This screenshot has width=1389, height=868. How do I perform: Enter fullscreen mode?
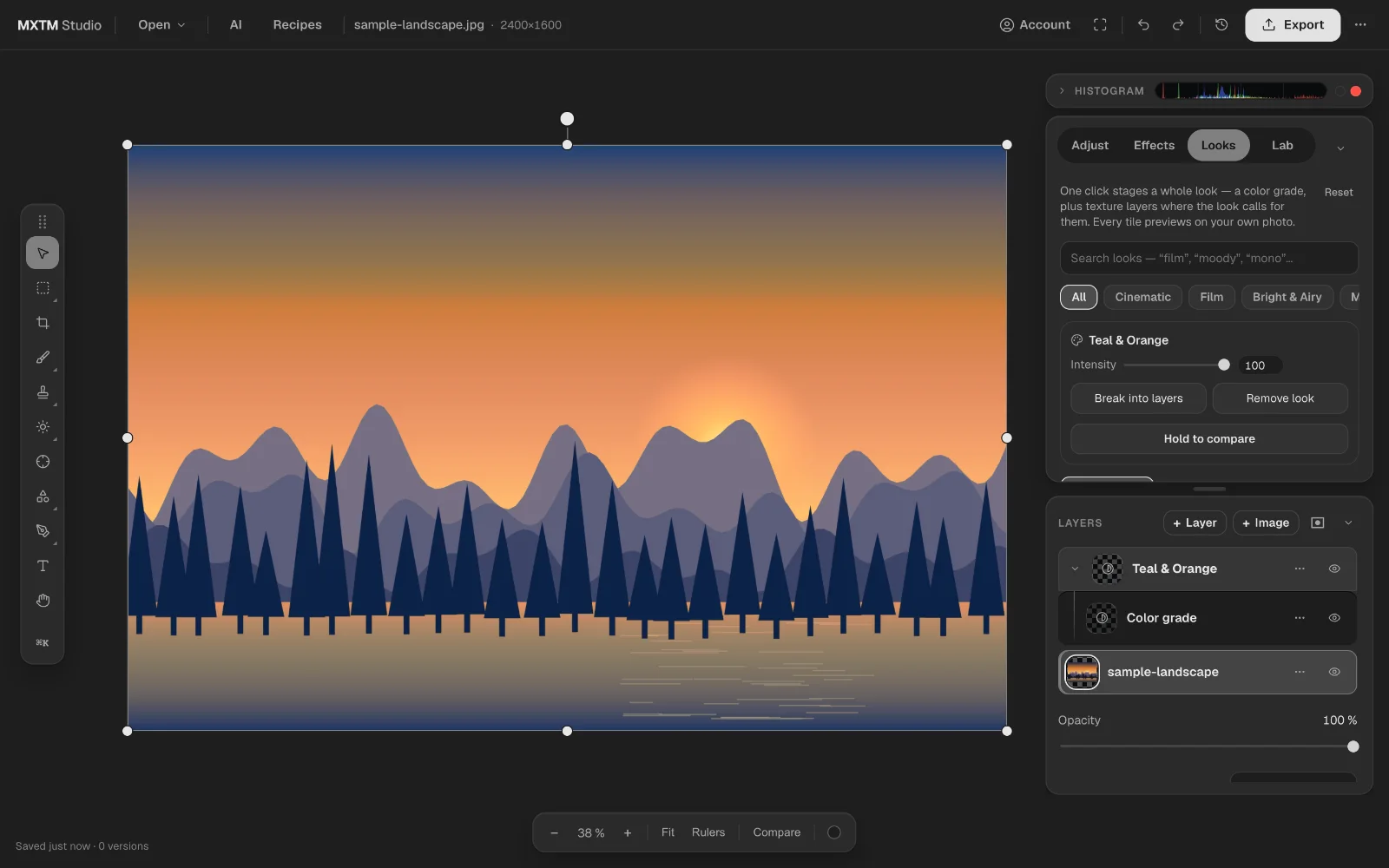coord(1100,25)
